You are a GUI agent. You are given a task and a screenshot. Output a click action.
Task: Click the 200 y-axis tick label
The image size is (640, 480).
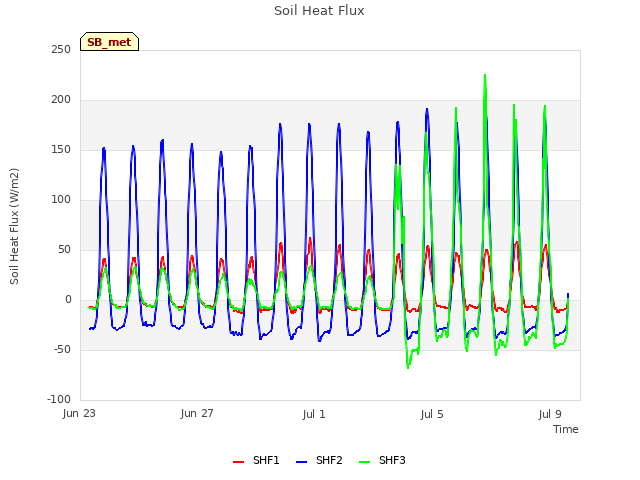[61, 100]
